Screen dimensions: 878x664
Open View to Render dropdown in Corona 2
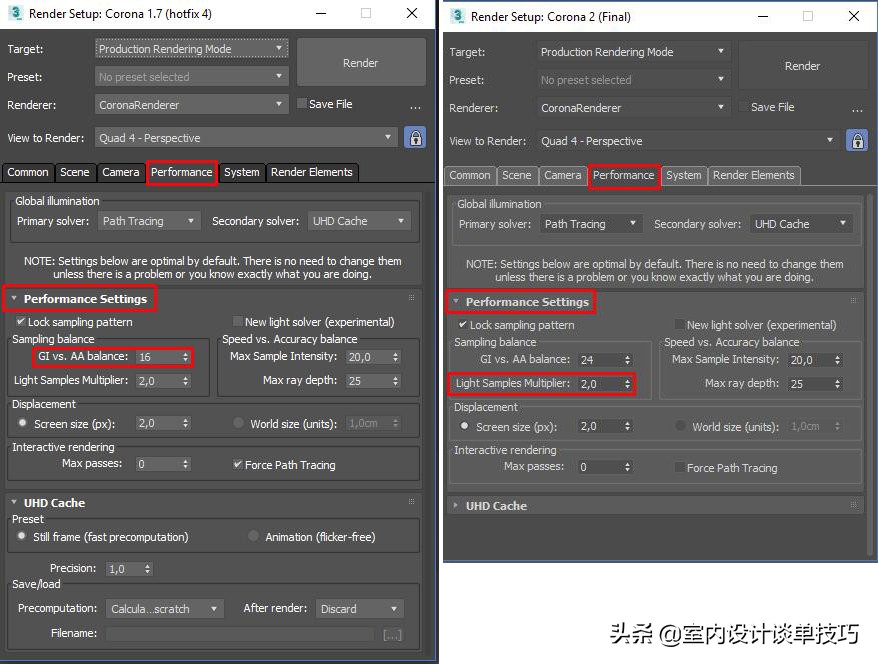(688, 141)
